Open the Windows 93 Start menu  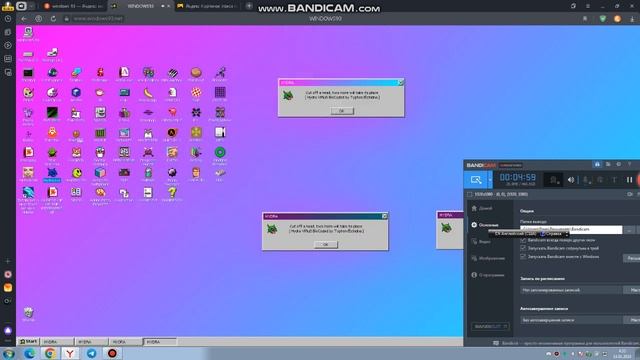(x=29, y=342)
